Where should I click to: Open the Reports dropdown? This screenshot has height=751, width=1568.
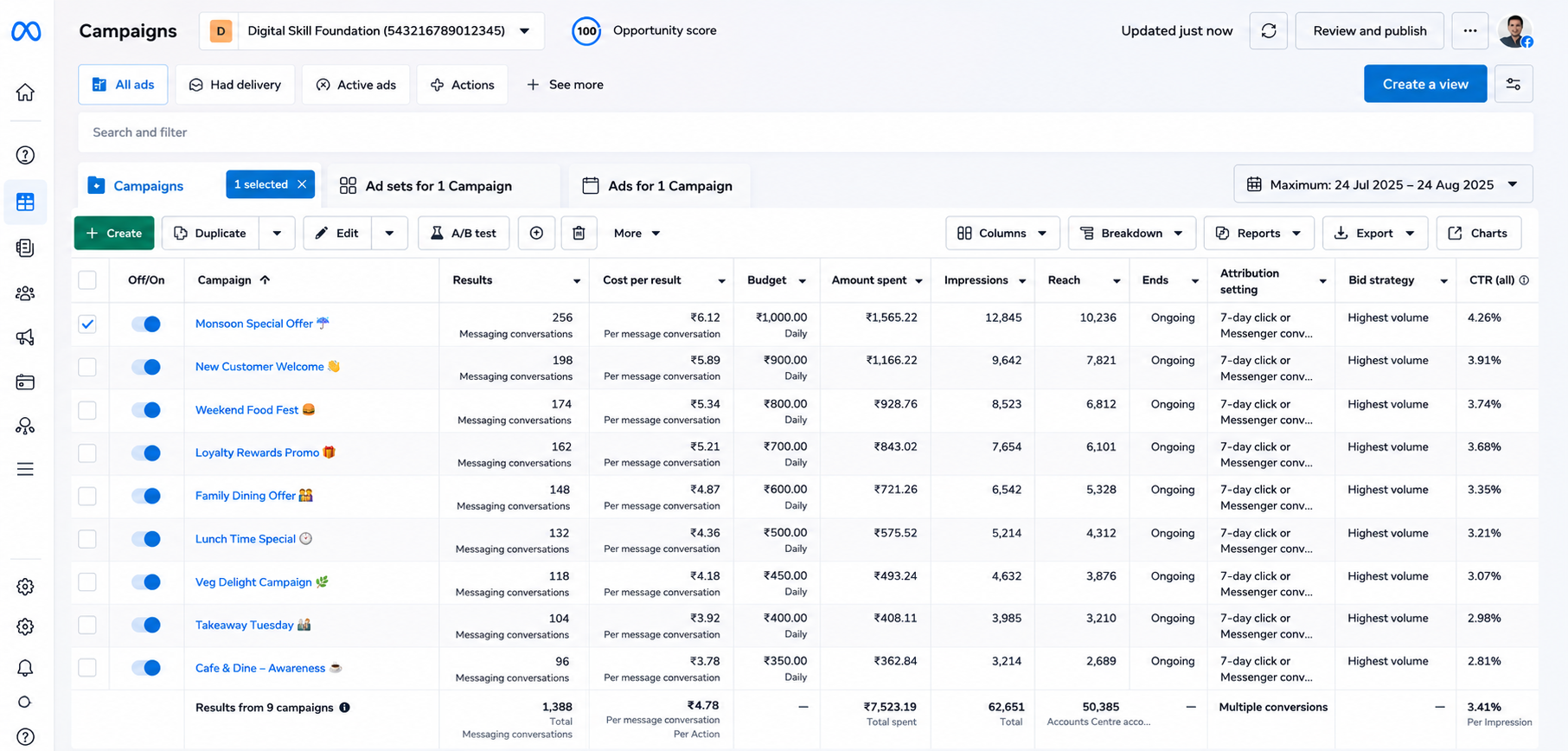(1259, 233)
